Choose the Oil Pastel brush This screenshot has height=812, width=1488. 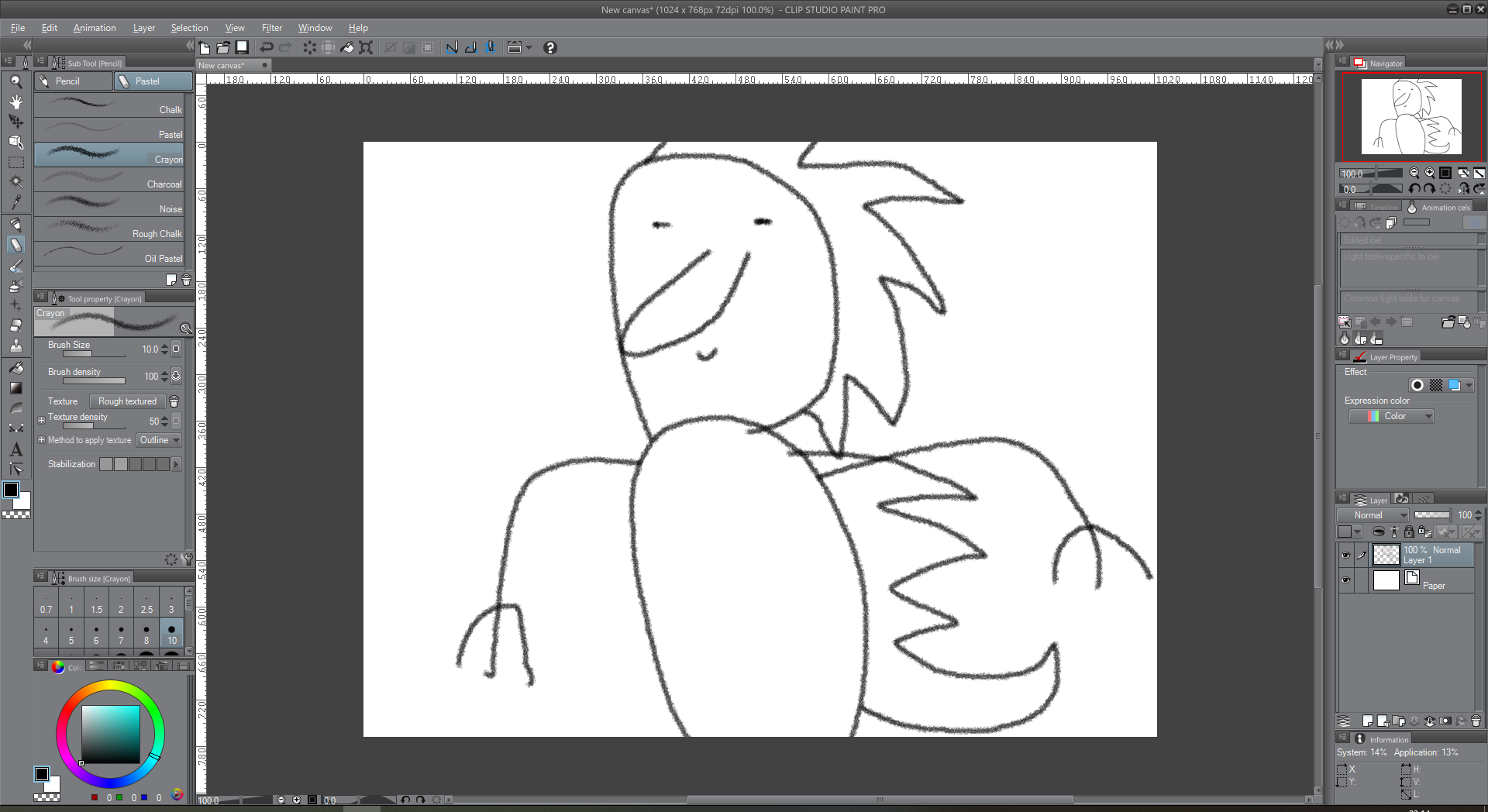click(x=108, y=254)
